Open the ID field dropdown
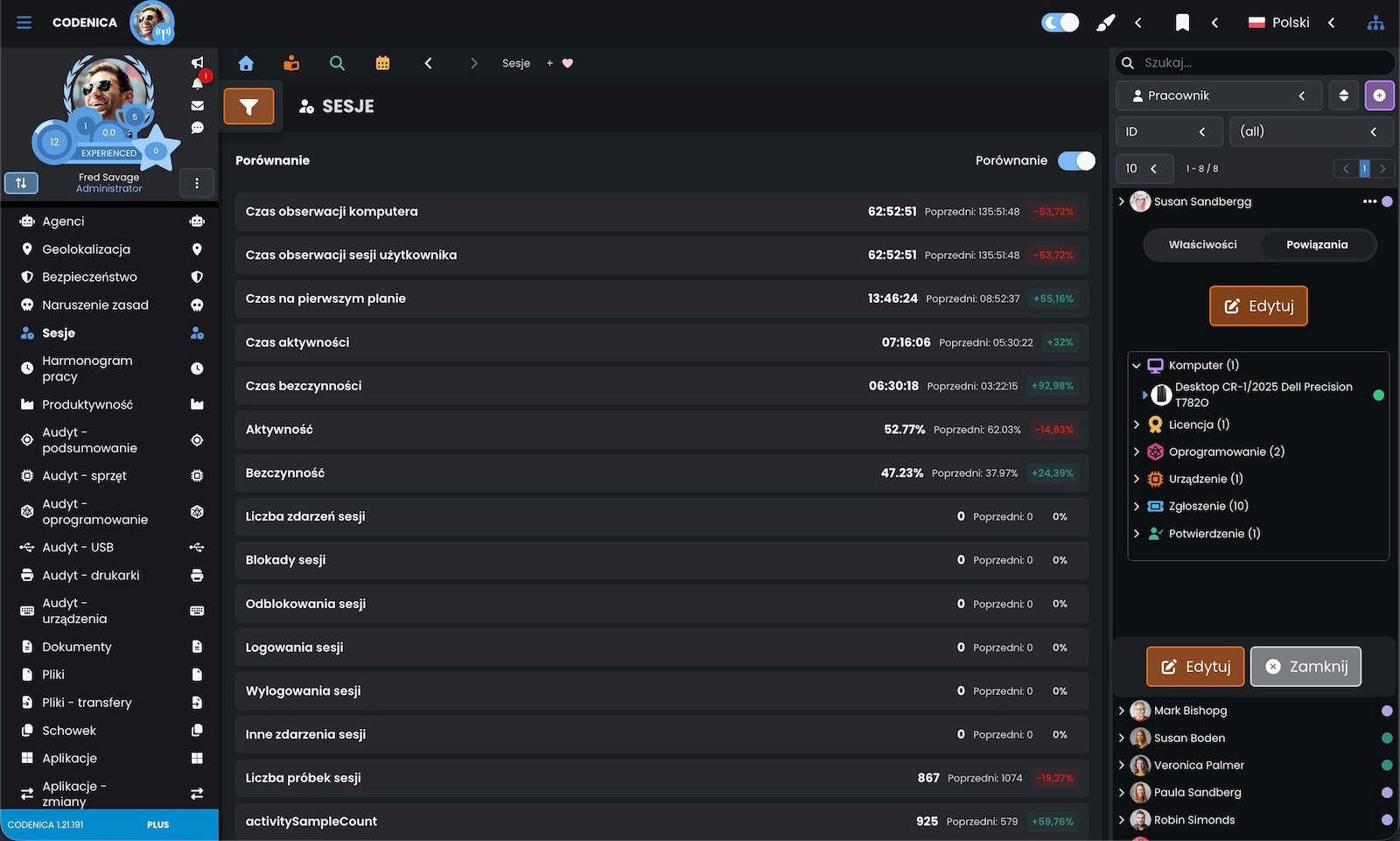Image resolution: width=1400 pixels, height=841 pixels. pos(1169,131)
